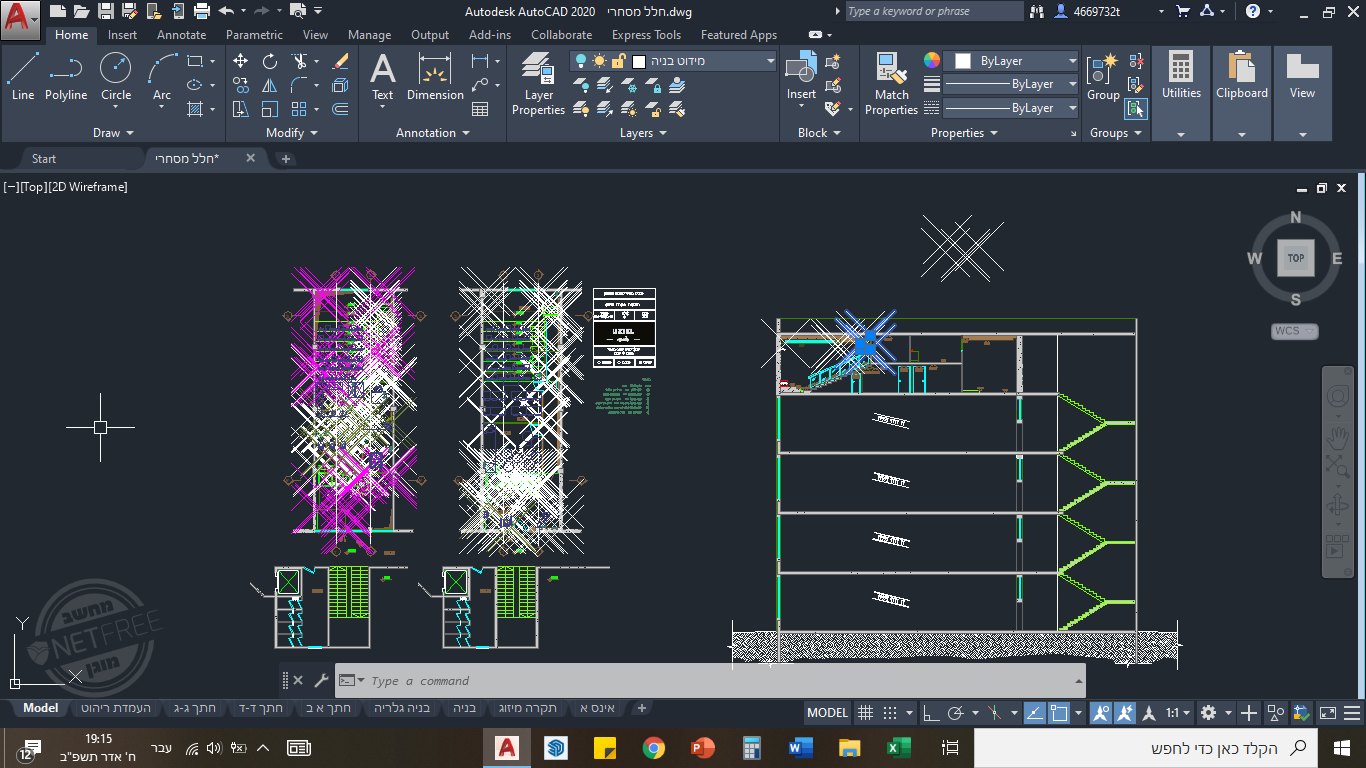
Task: Toggle Ortho mode in status bar
Action: click(930, 713)
